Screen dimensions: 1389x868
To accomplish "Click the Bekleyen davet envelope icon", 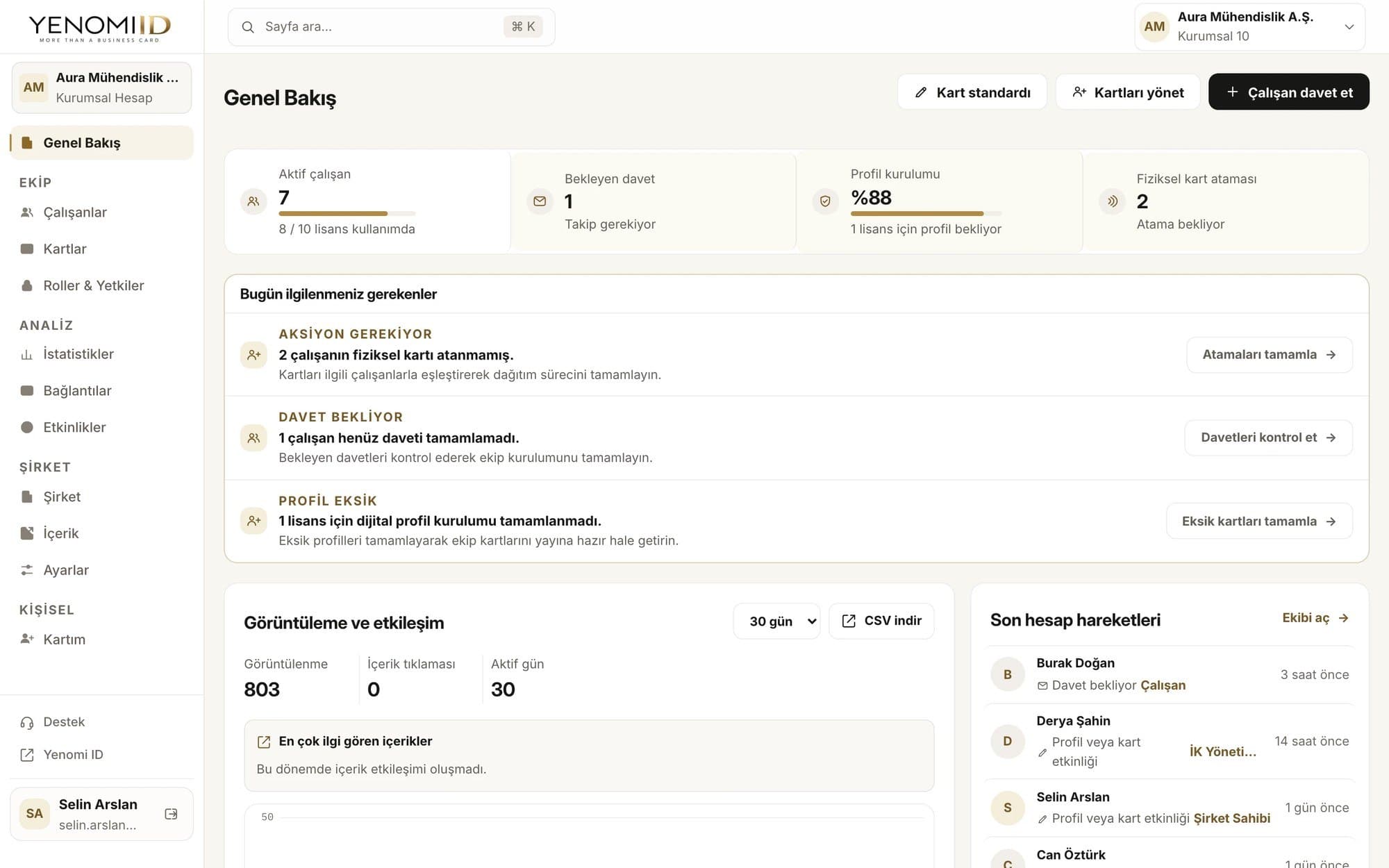I will (x=540, y=201).
